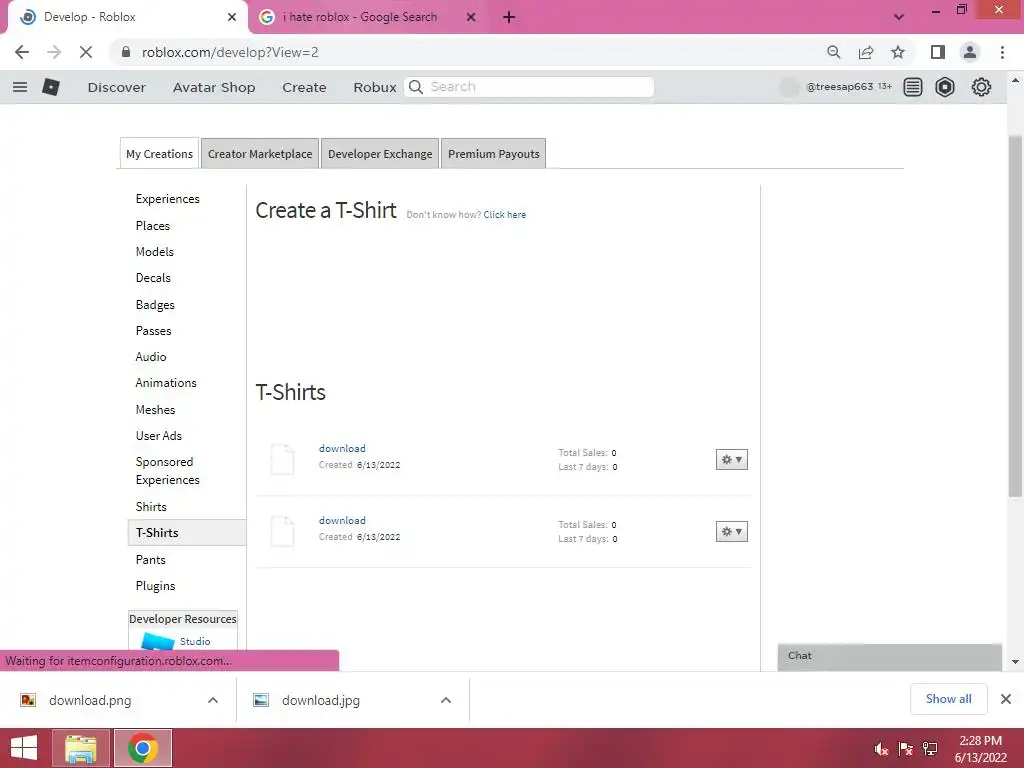The height and width of the screenshot is (768, 1024).
Task: Close the i hate roblox Google tab
Action: point(471,18)
